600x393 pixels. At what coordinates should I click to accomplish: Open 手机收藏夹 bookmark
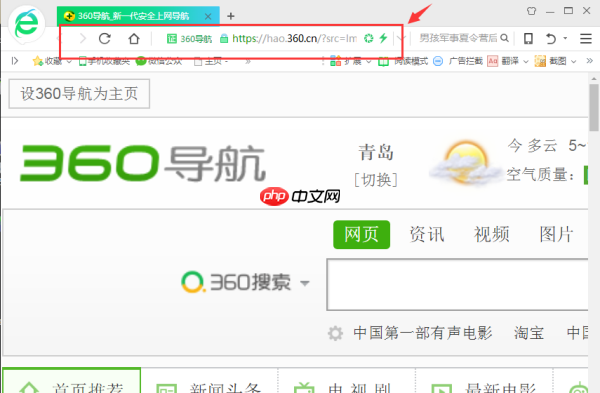click(x=104, y=61)
